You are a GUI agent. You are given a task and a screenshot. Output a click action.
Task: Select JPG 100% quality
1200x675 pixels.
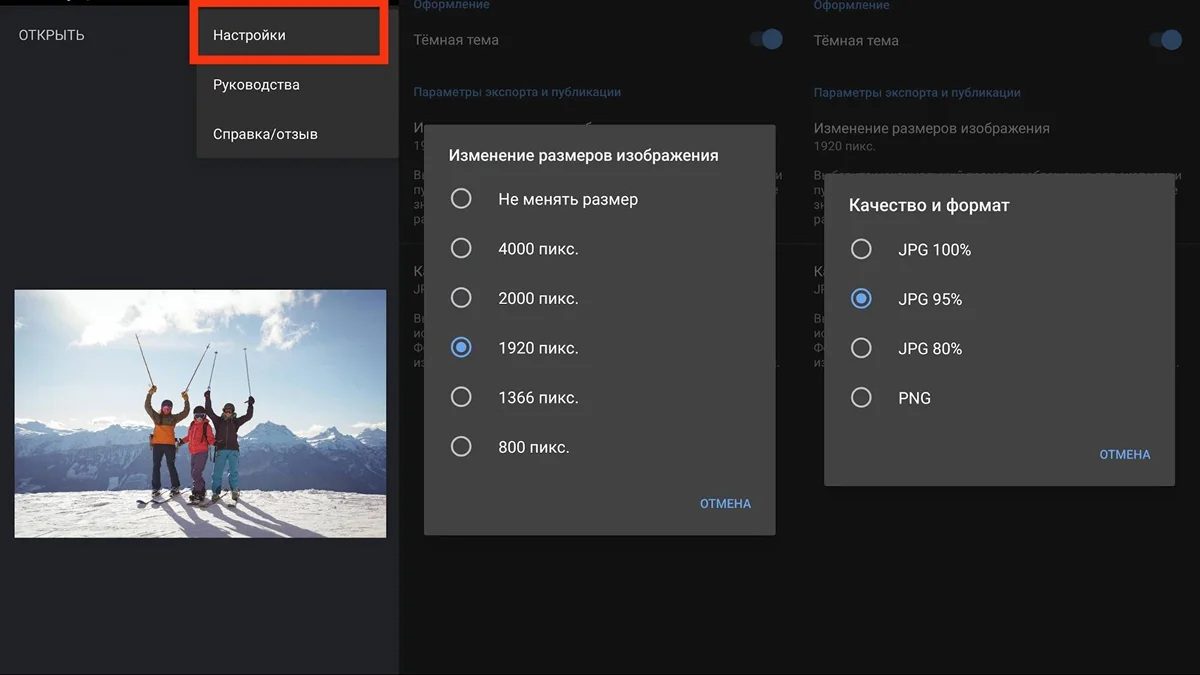click(861, 250)
